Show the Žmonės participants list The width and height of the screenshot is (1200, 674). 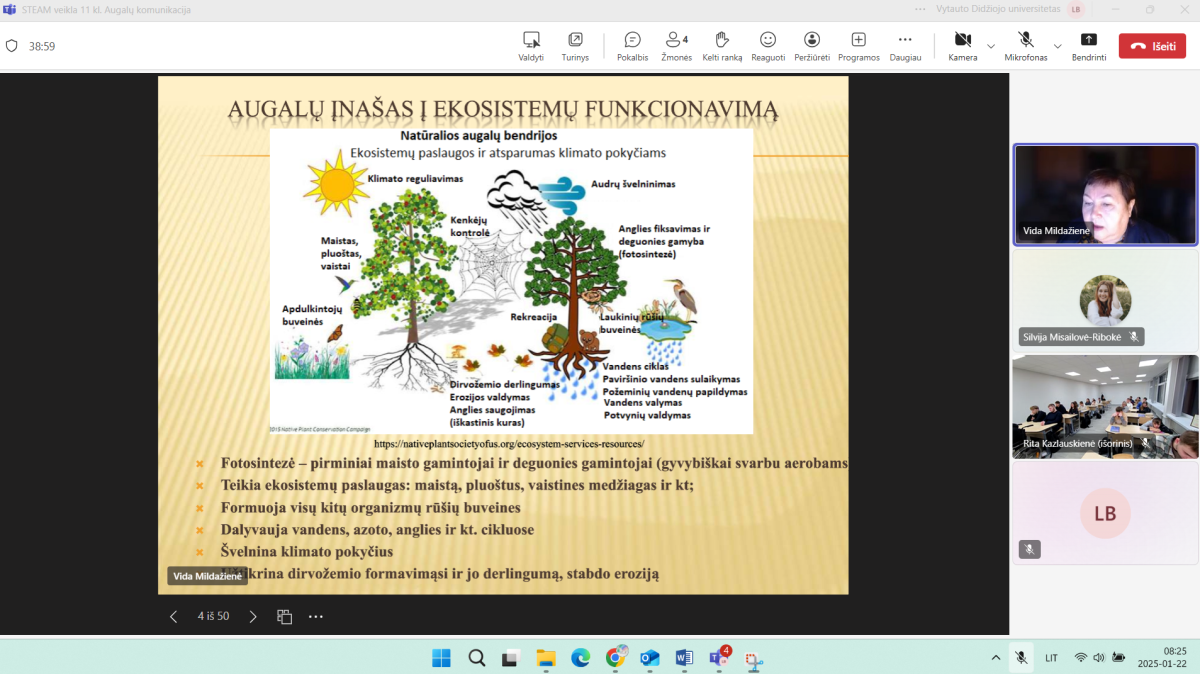click(x=676, y=46)
